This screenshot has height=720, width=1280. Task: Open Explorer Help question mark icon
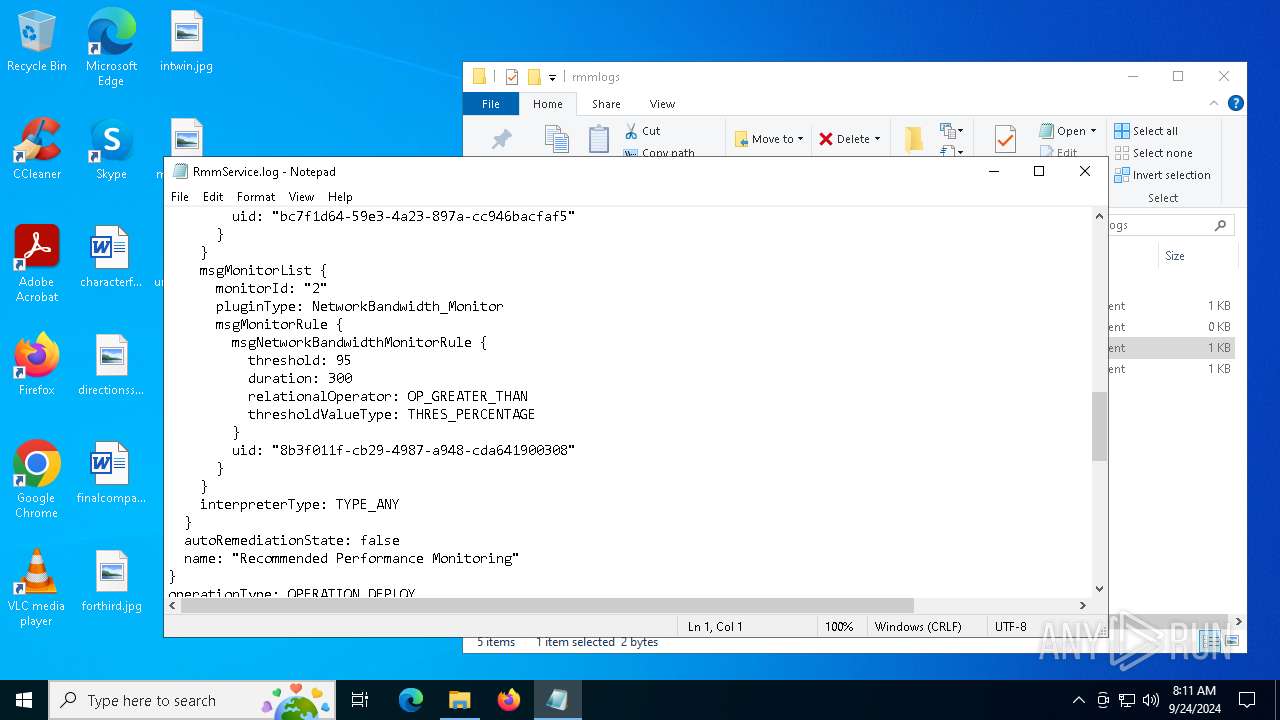(1236, 103)
